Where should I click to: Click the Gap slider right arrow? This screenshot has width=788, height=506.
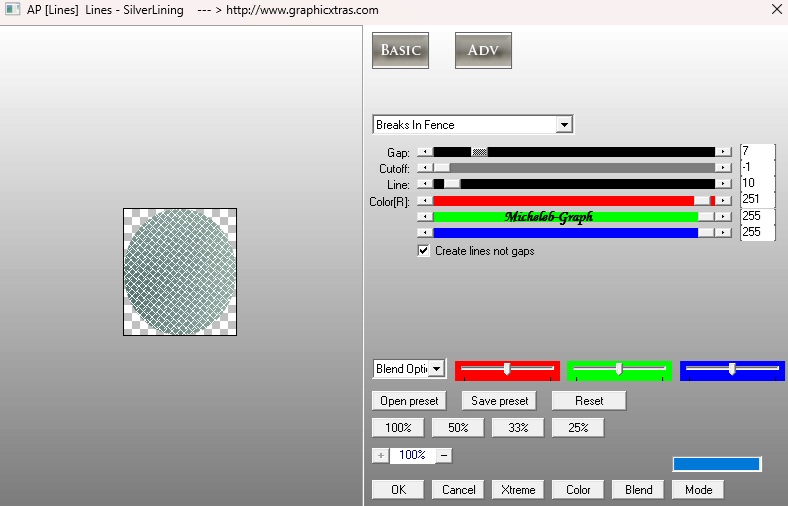click(723, 152)
